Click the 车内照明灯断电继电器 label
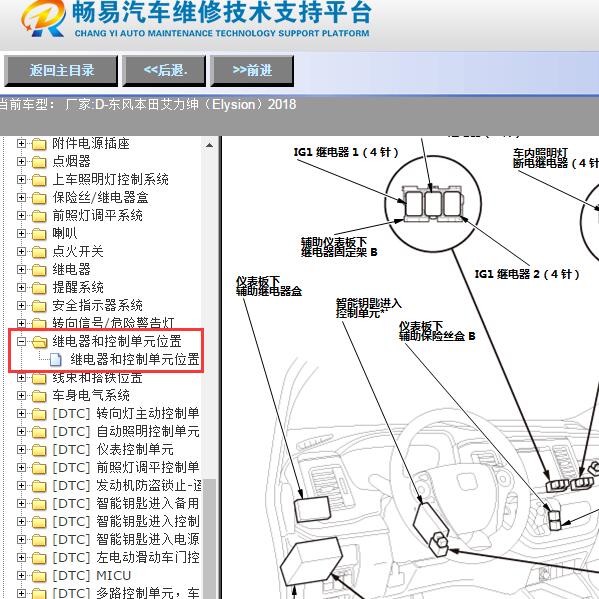The width and height of the screenshot is (599, 599). click(556, 158)
